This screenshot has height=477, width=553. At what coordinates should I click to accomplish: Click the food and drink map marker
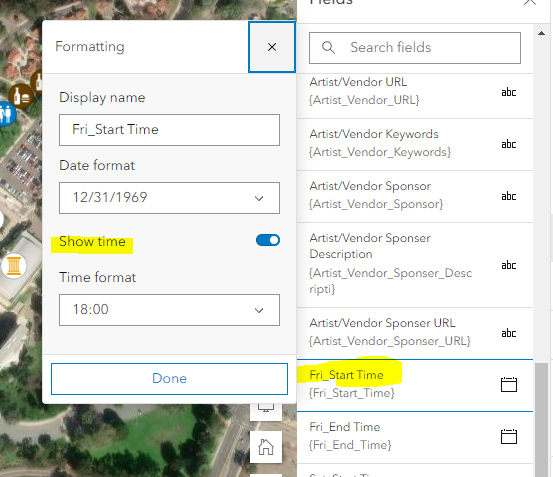pos(21,96)
